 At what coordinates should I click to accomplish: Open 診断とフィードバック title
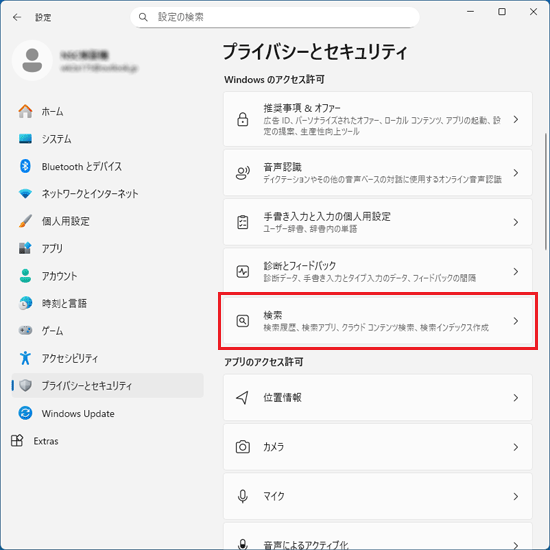(300, 266)
